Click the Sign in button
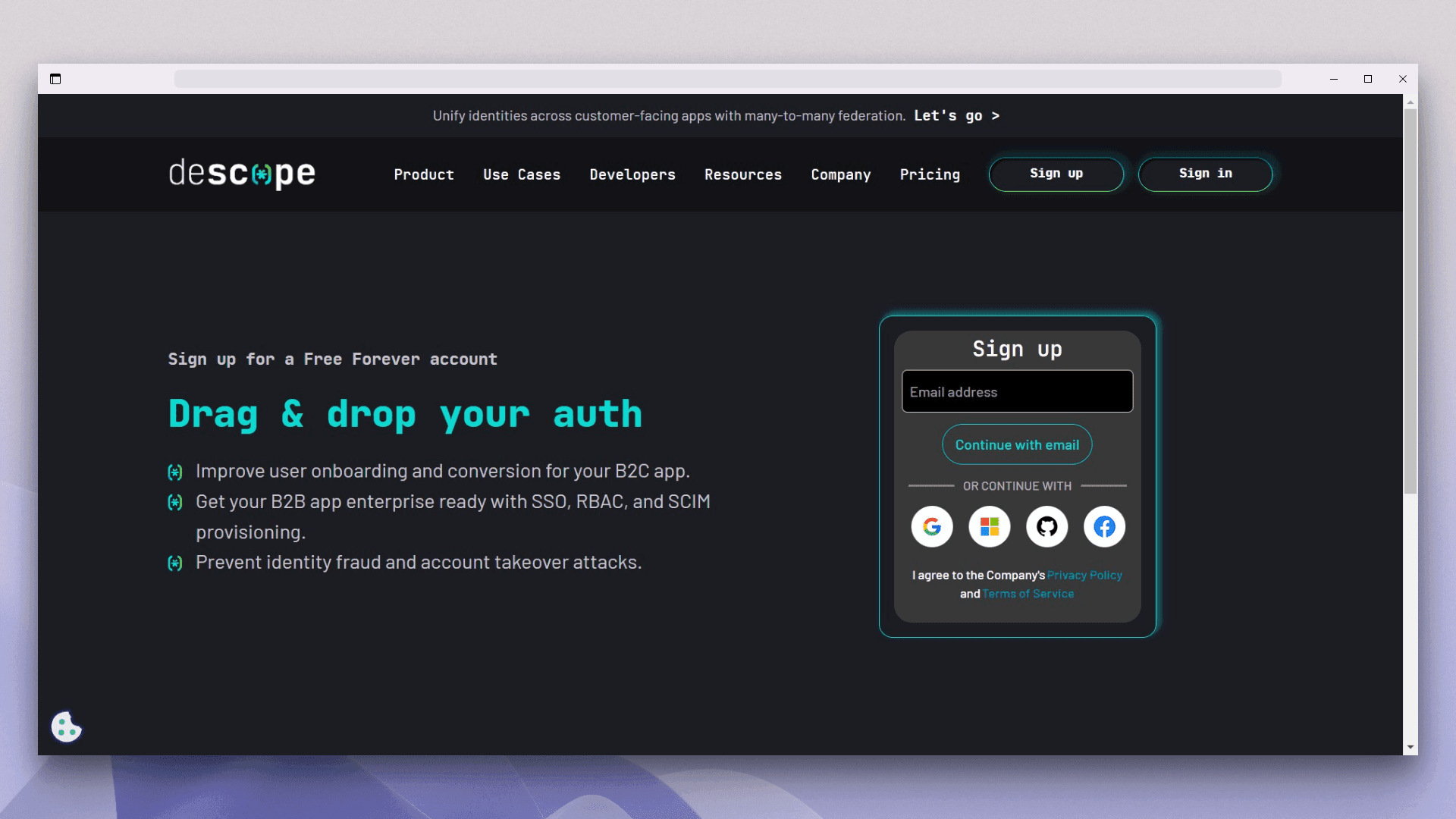Image resolution: width=1456 pixels, height=819 pixels. pyautogui.click(x=1205, y=174)
